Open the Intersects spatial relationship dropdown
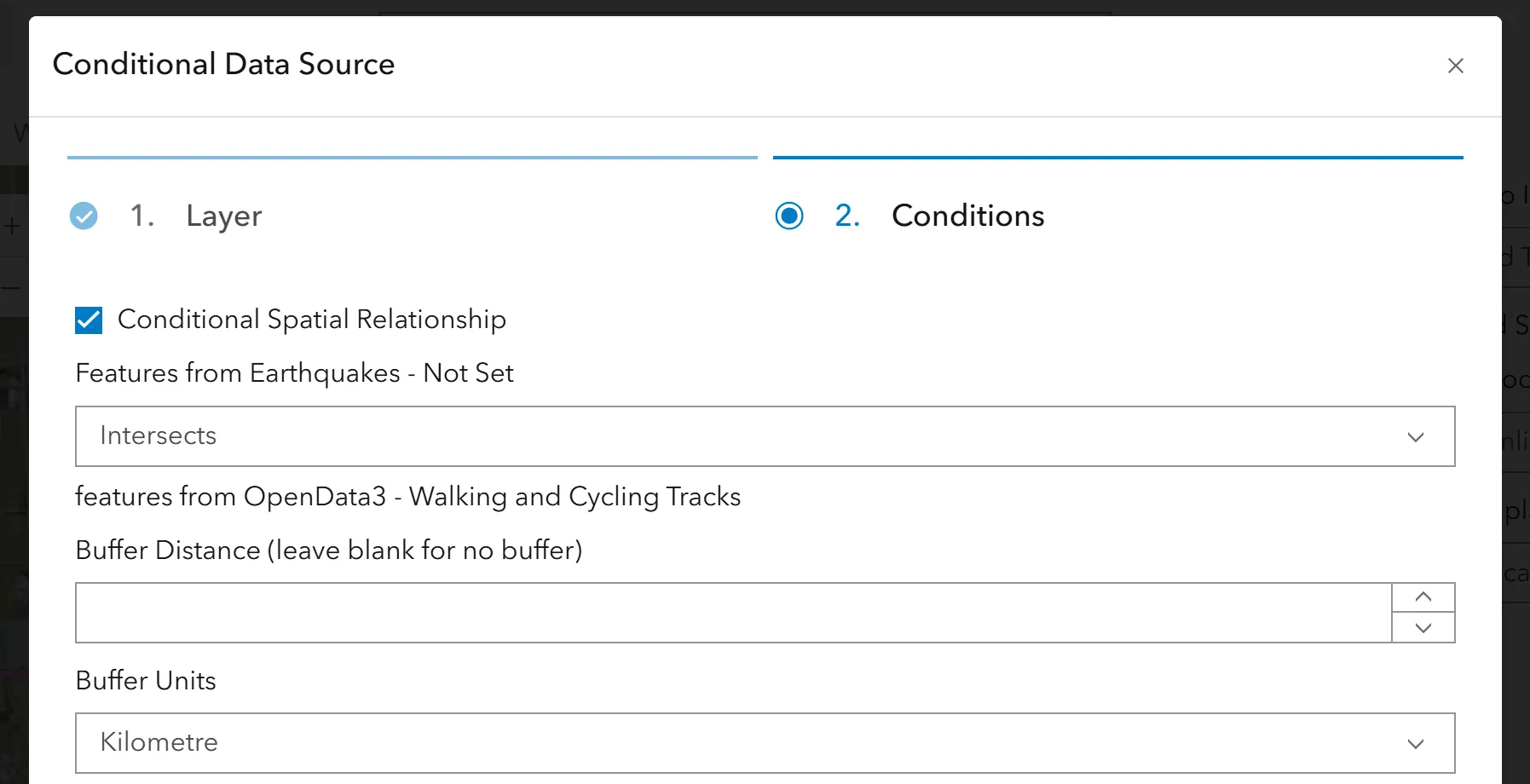1530x784 pixels. [x=765, y=436]
